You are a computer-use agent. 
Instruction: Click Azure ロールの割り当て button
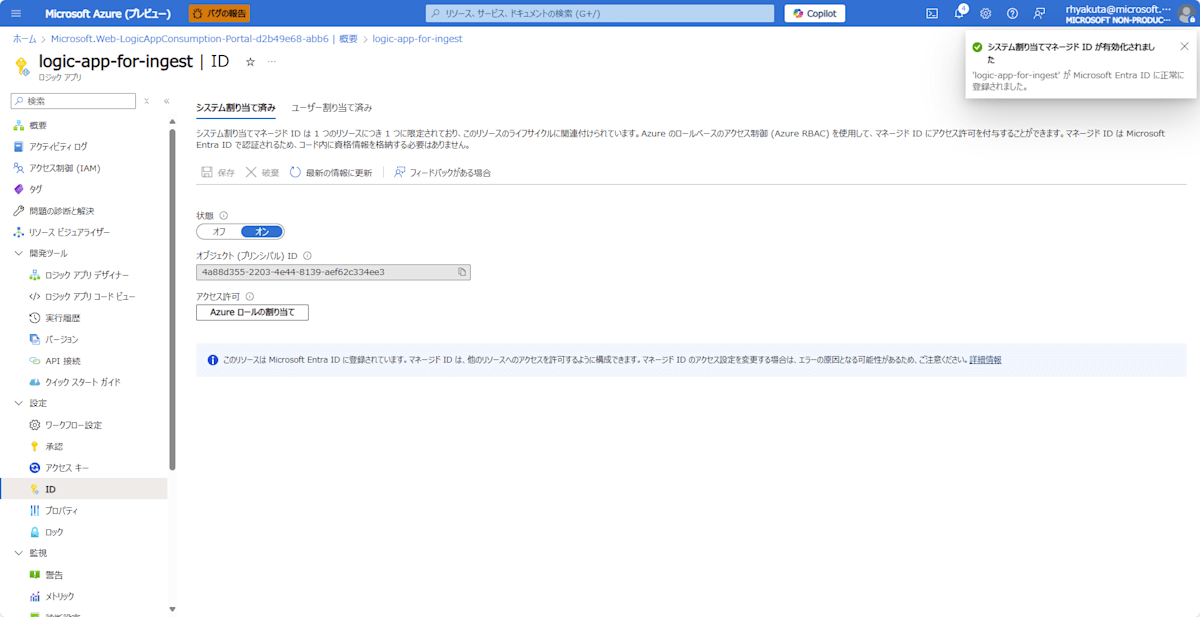pyautogui.click(x=252, y=313)
